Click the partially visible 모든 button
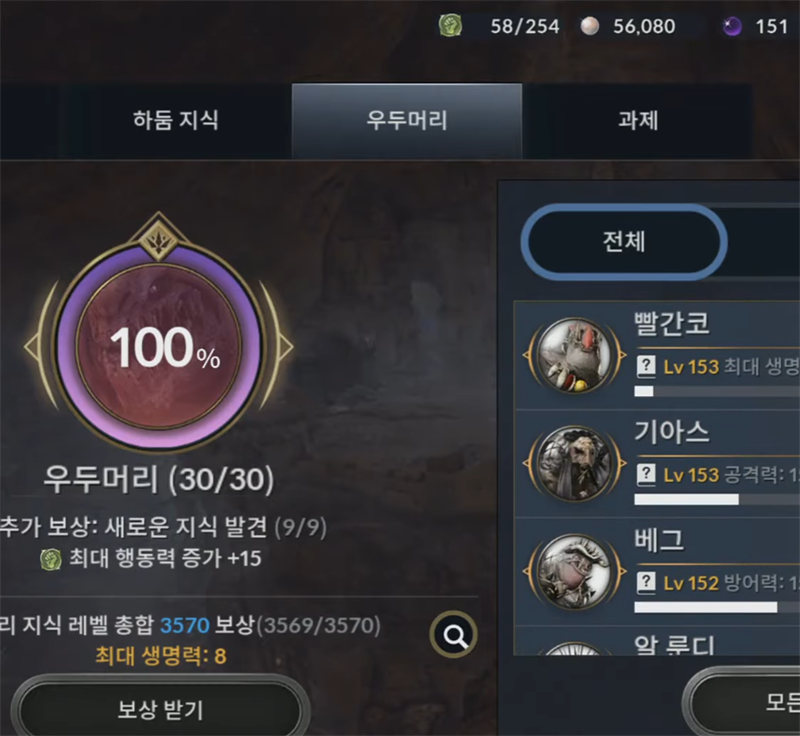 (x=742, y=702)
